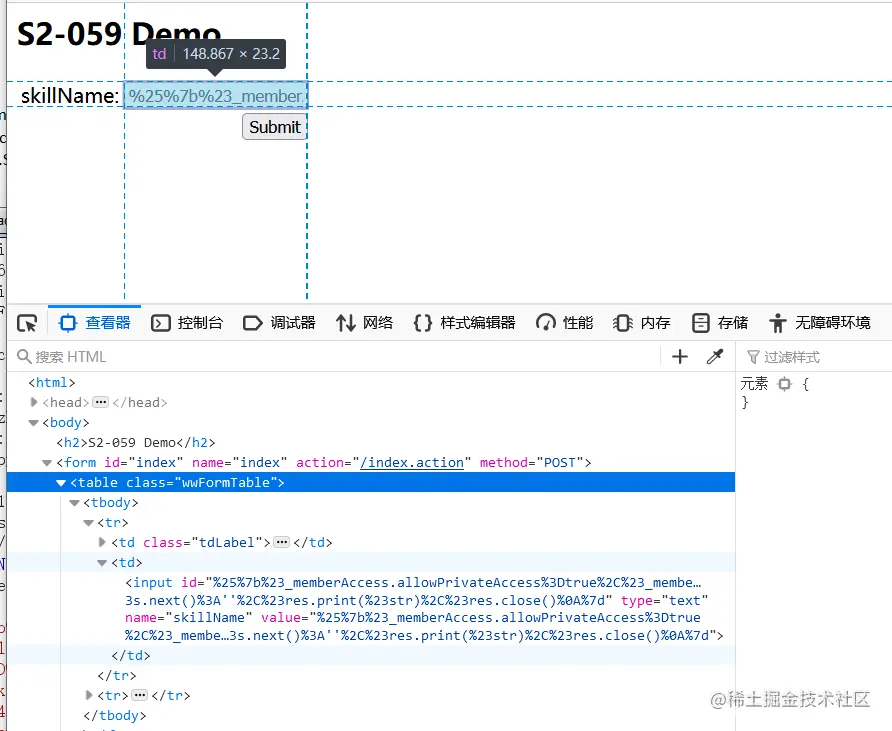Image resolution: width=892 pixels, height=731 pixels.
Task: Click the 样式编辑器 curly braces icon
Action: (x=423, y=323)
